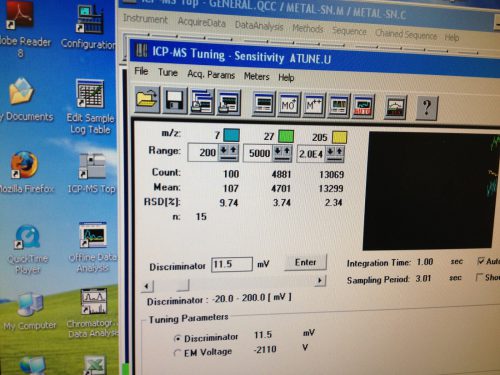This screenshot has width=500, height=375.
Task: Open ICP-MS Top desktop shortcut
Action: (91, 173)
